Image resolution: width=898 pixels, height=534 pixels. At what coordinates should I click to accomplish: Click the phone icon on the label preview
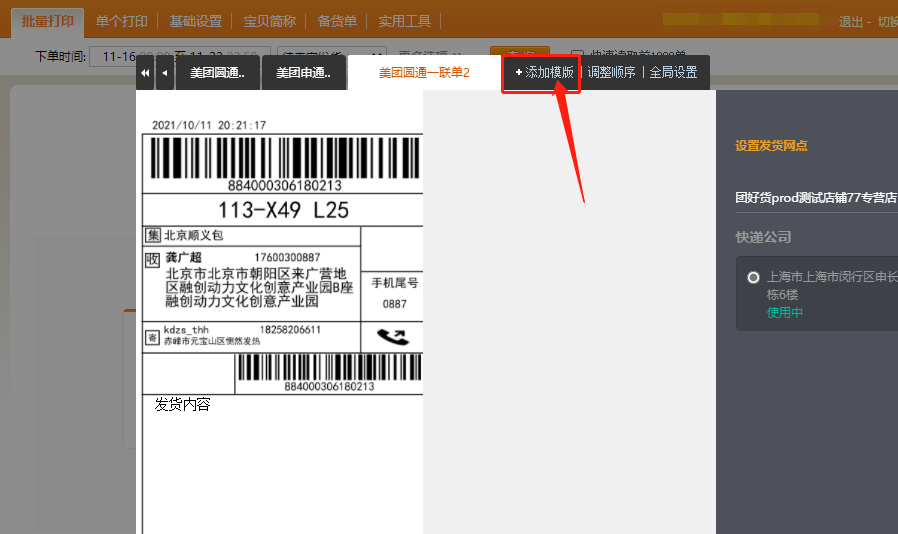(391, 336)
